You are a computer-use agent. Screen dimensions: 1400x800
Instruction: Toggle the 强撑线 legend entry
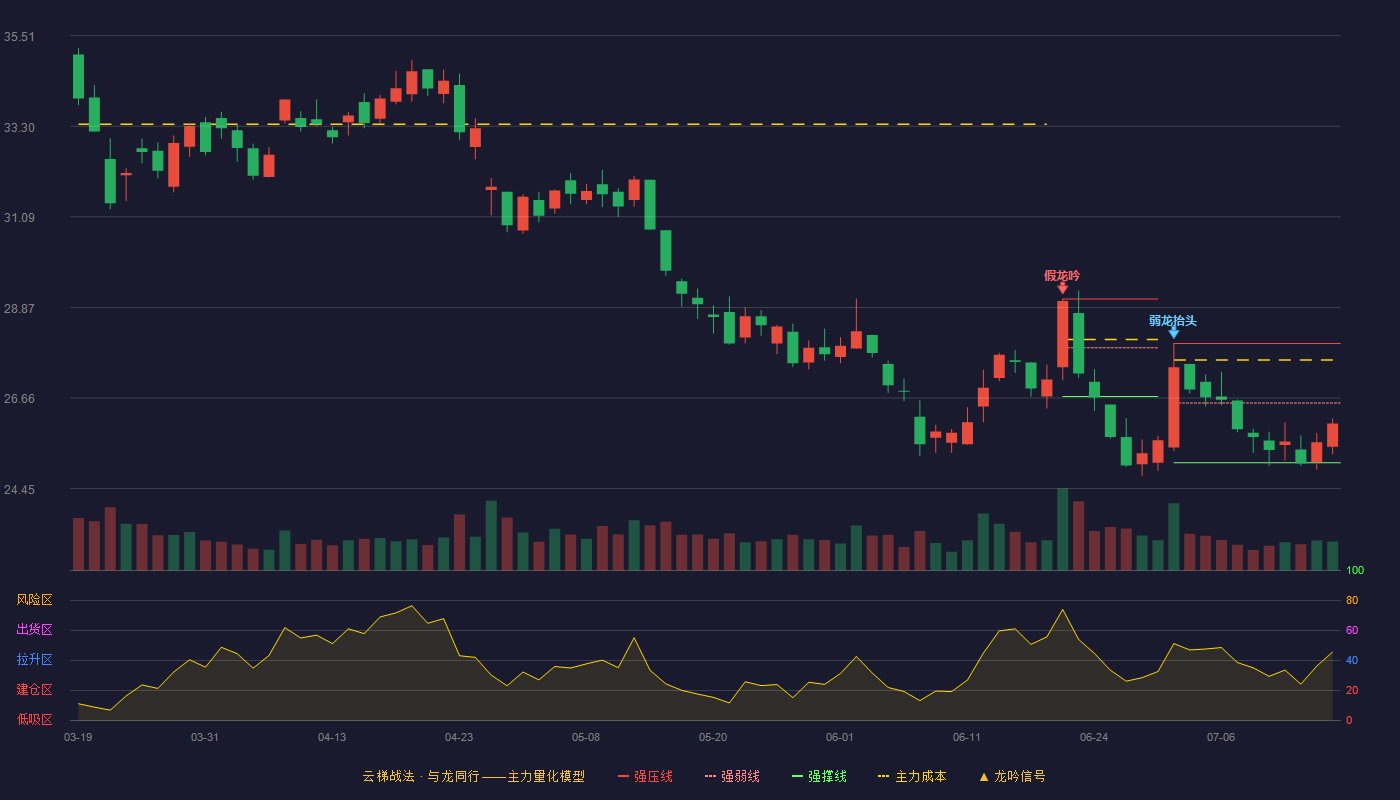pos(819,776)
